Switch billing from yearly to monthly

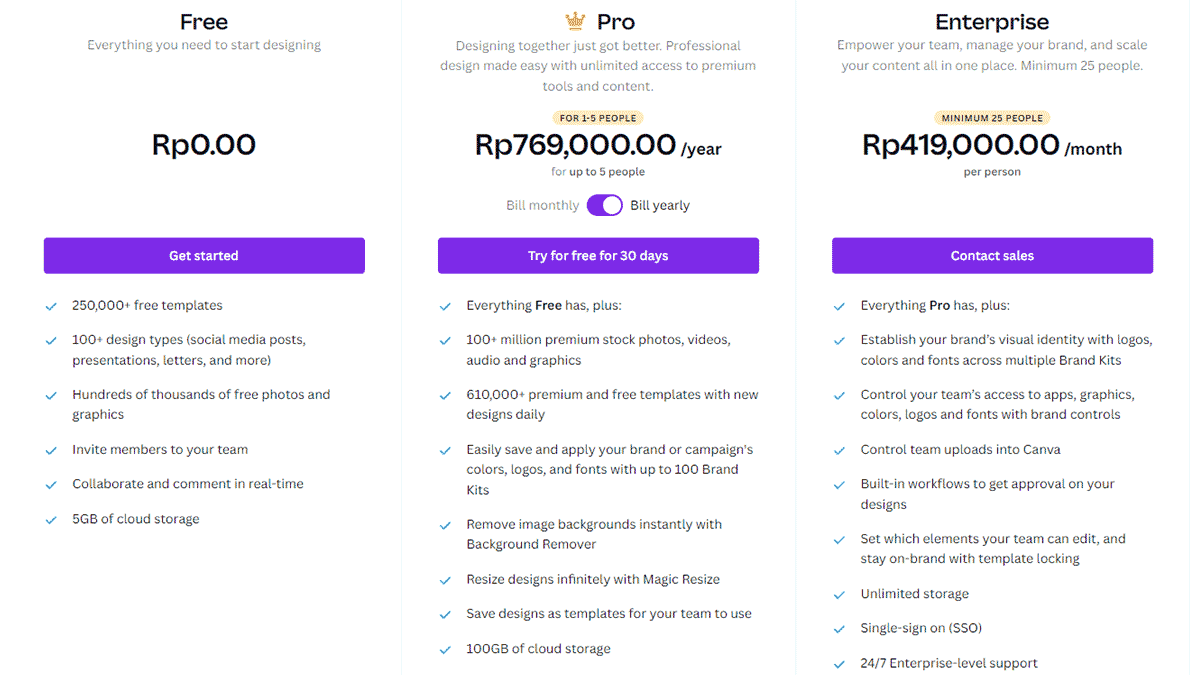[x=605, y=205]
